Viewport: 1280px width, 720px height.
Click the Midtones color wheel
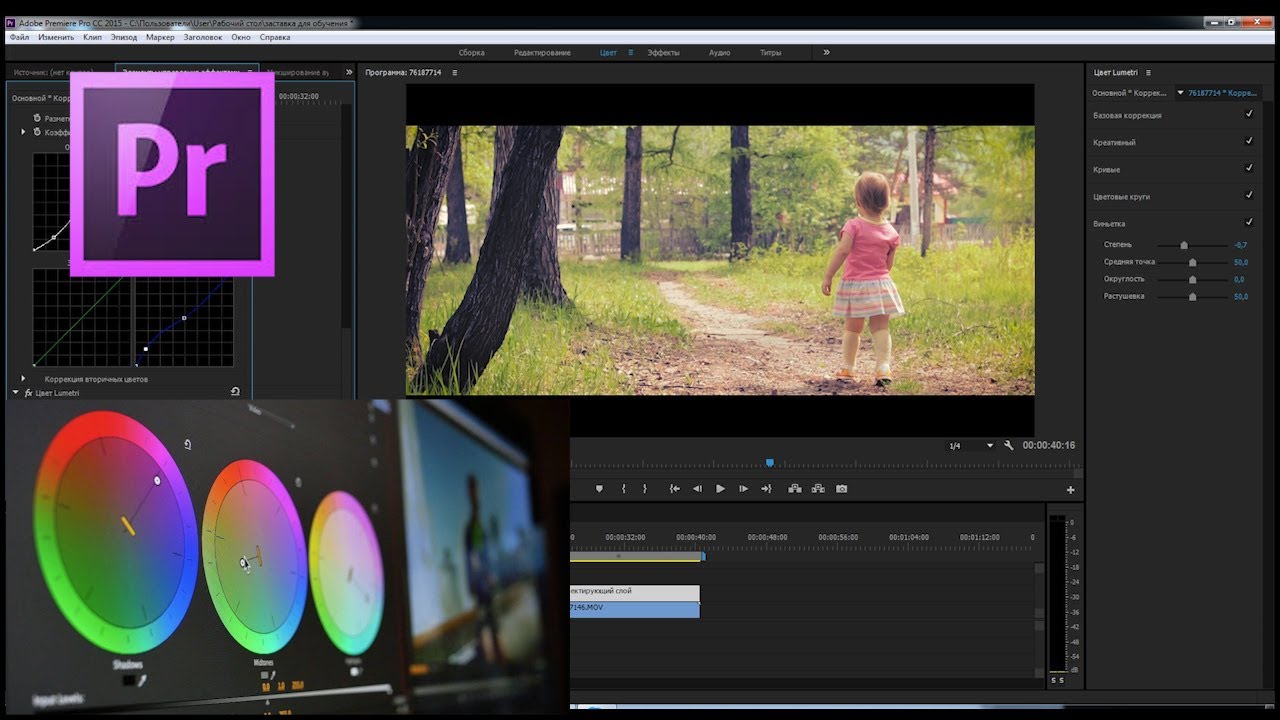(x=254, y=555)
